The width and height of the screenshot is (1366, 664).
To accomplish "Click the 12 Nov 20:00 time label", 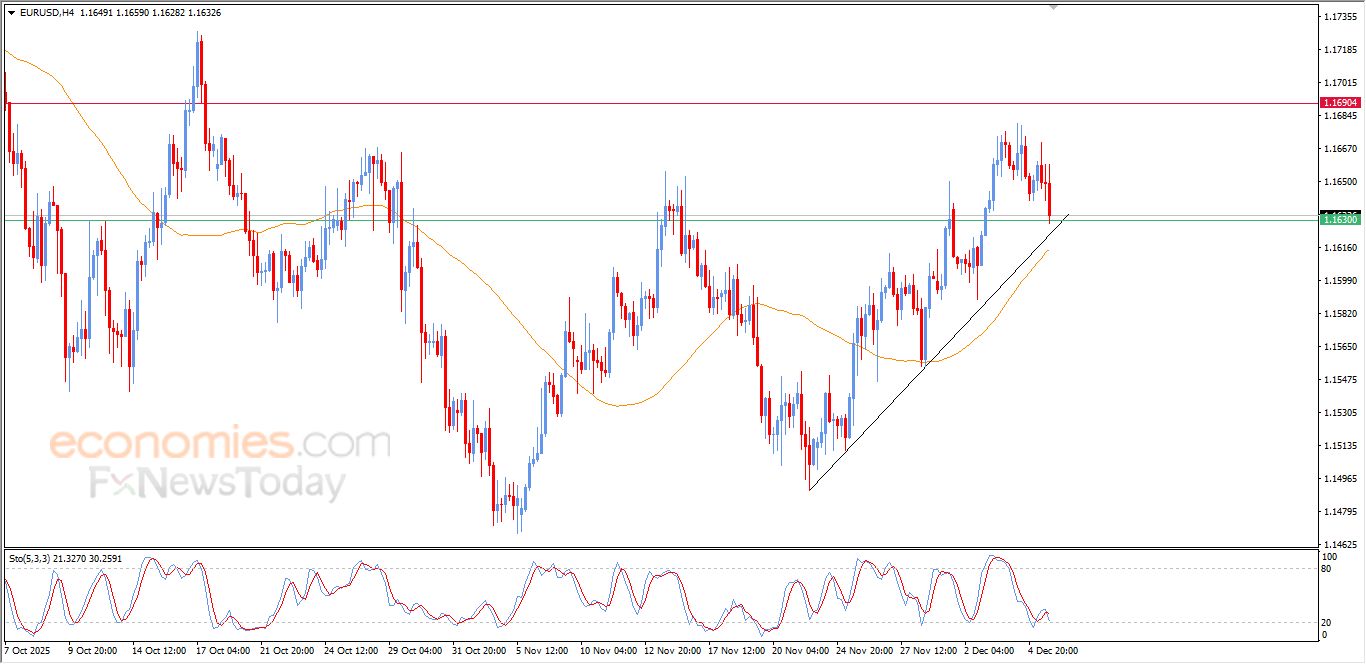I will [670, 651].
